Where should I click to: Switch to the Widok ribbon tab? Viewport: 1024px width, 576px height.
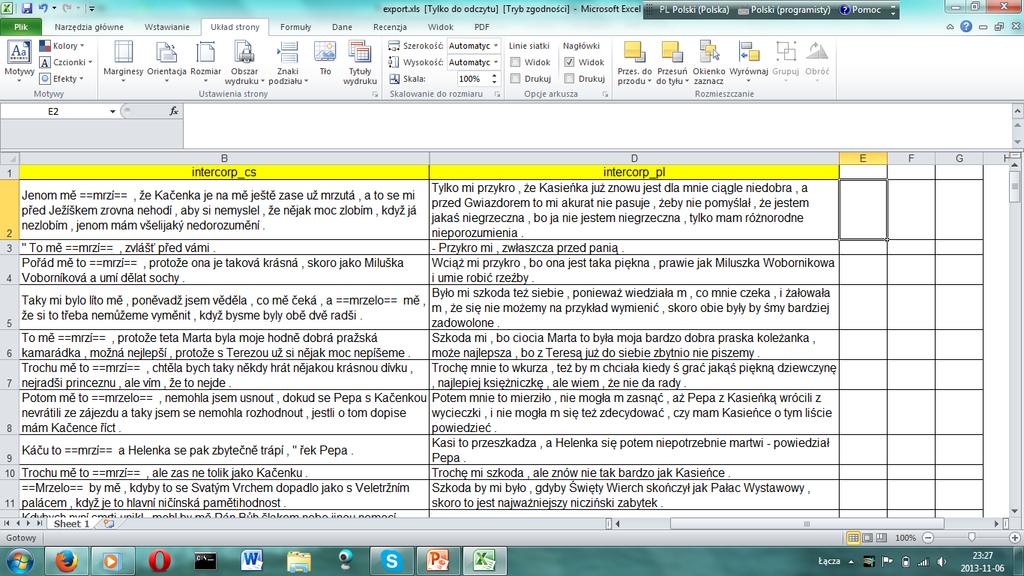pyautogui.click(x=440, y=27)
